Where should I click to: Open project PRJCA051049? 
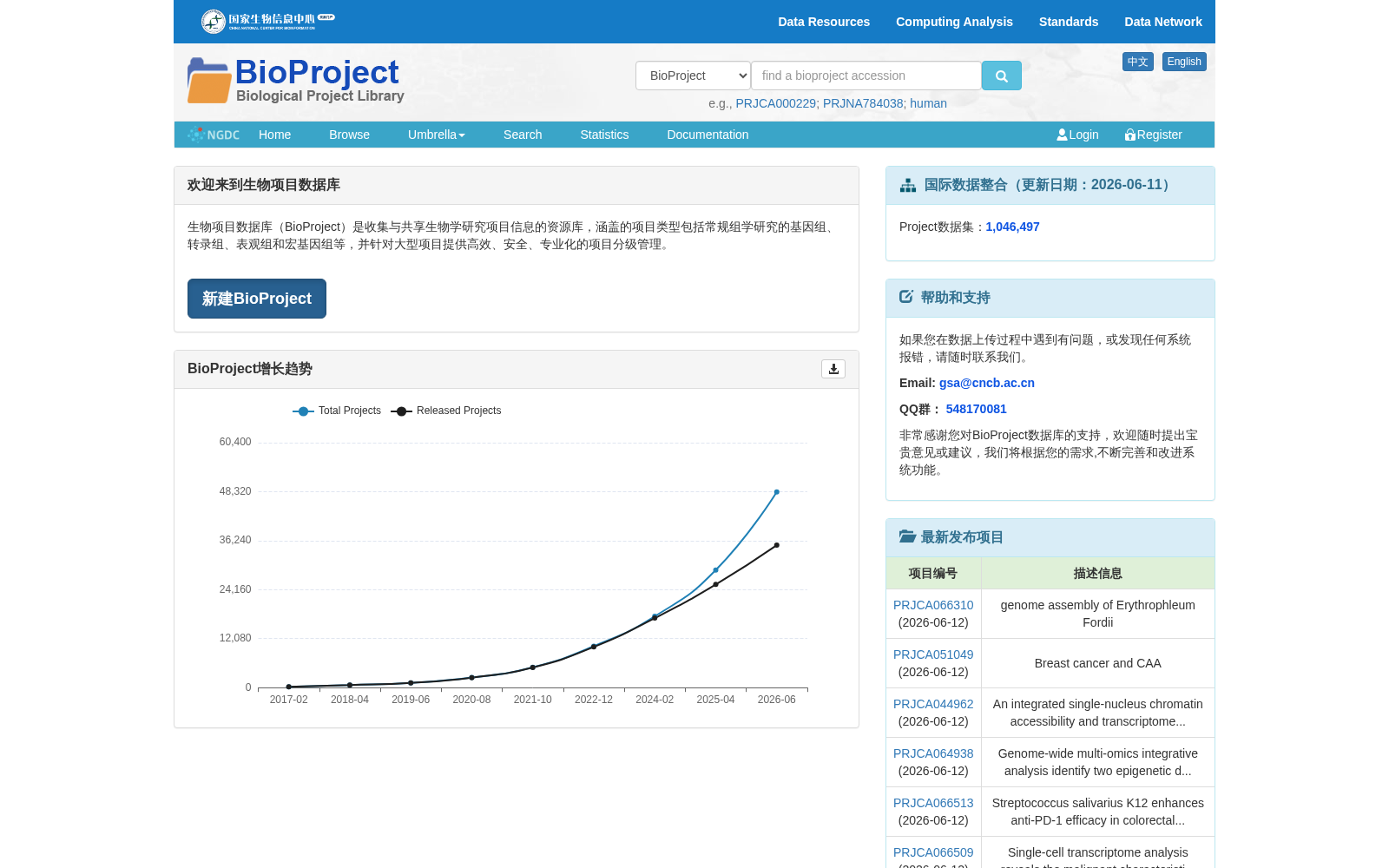coord(933,654)
